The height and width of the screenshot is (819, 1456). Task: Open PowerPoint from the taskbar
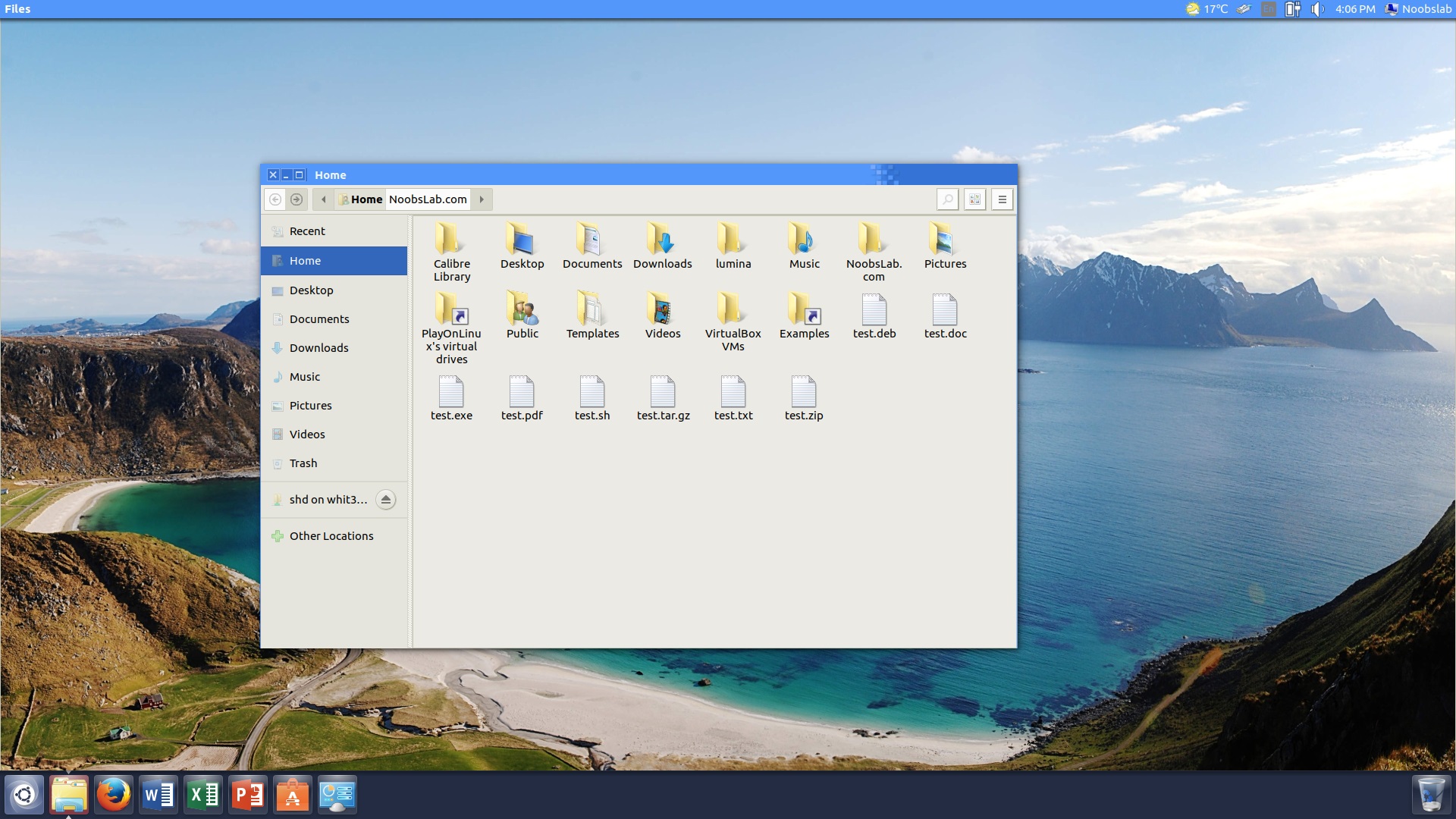[x=247, y=795]
